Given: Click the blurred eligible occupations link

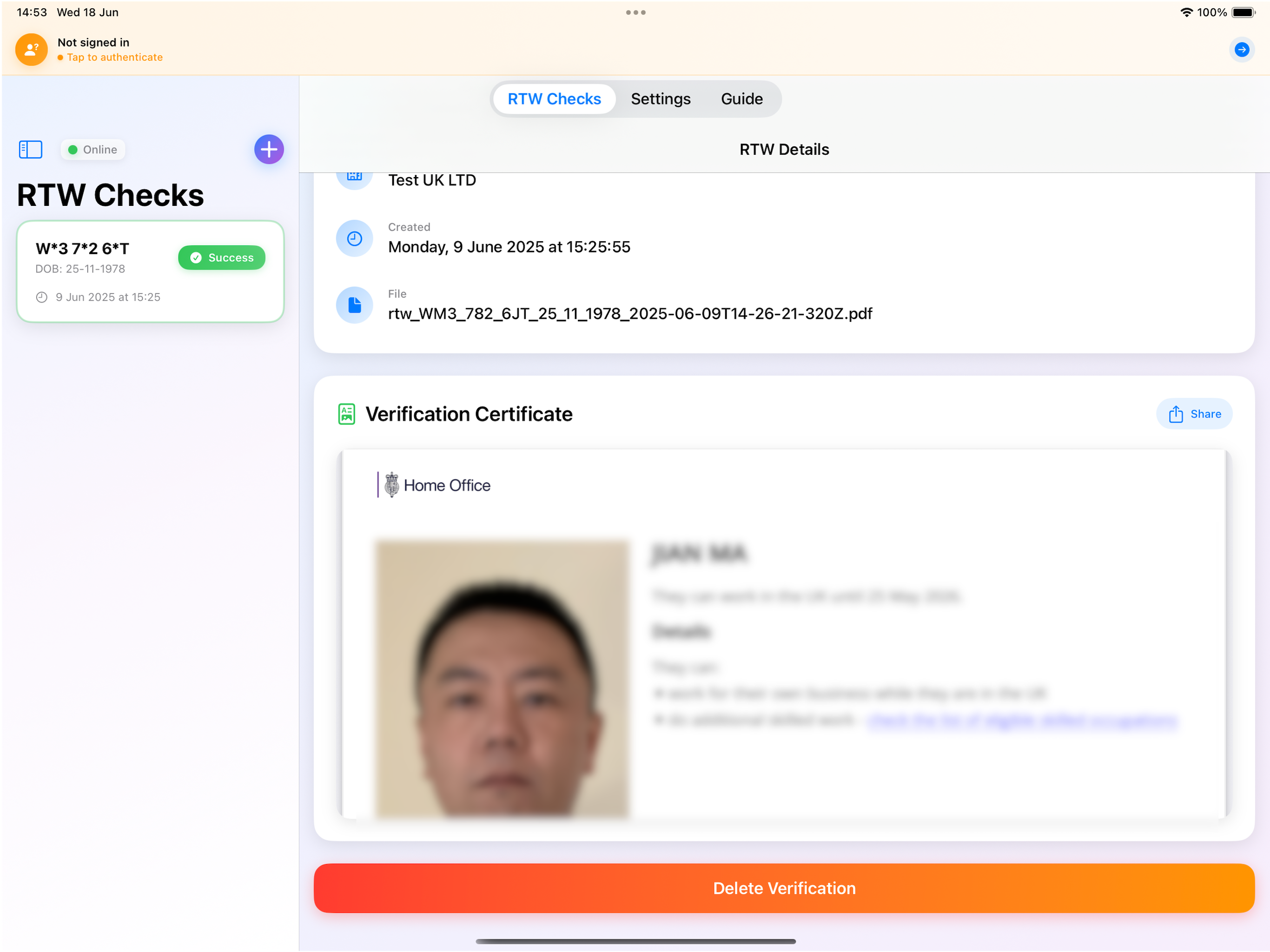Looking at the screenshot, I should point(1023,720).
